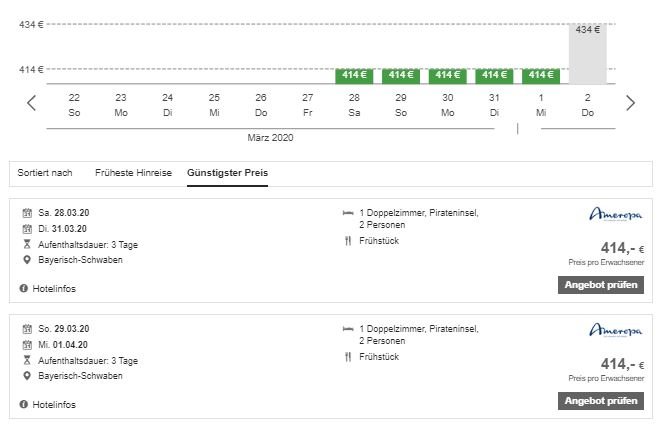Image resolution: width=664 pixels, height=425 pixels.
Task: Click the bed icon in second offer
Action: pyautogui.click(x=347, y=328)
